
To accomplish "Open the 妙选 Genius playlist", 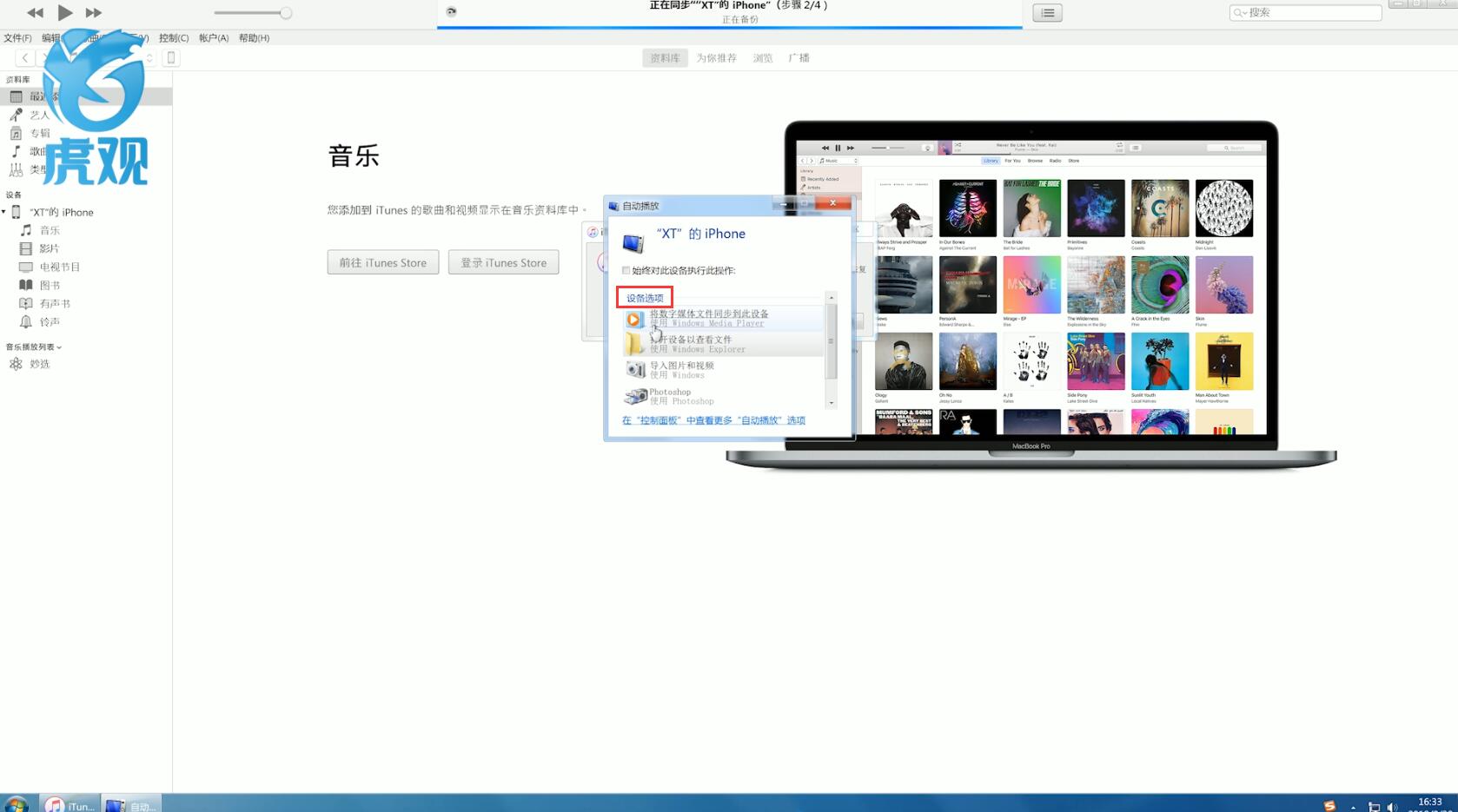I will click(40, 364).
